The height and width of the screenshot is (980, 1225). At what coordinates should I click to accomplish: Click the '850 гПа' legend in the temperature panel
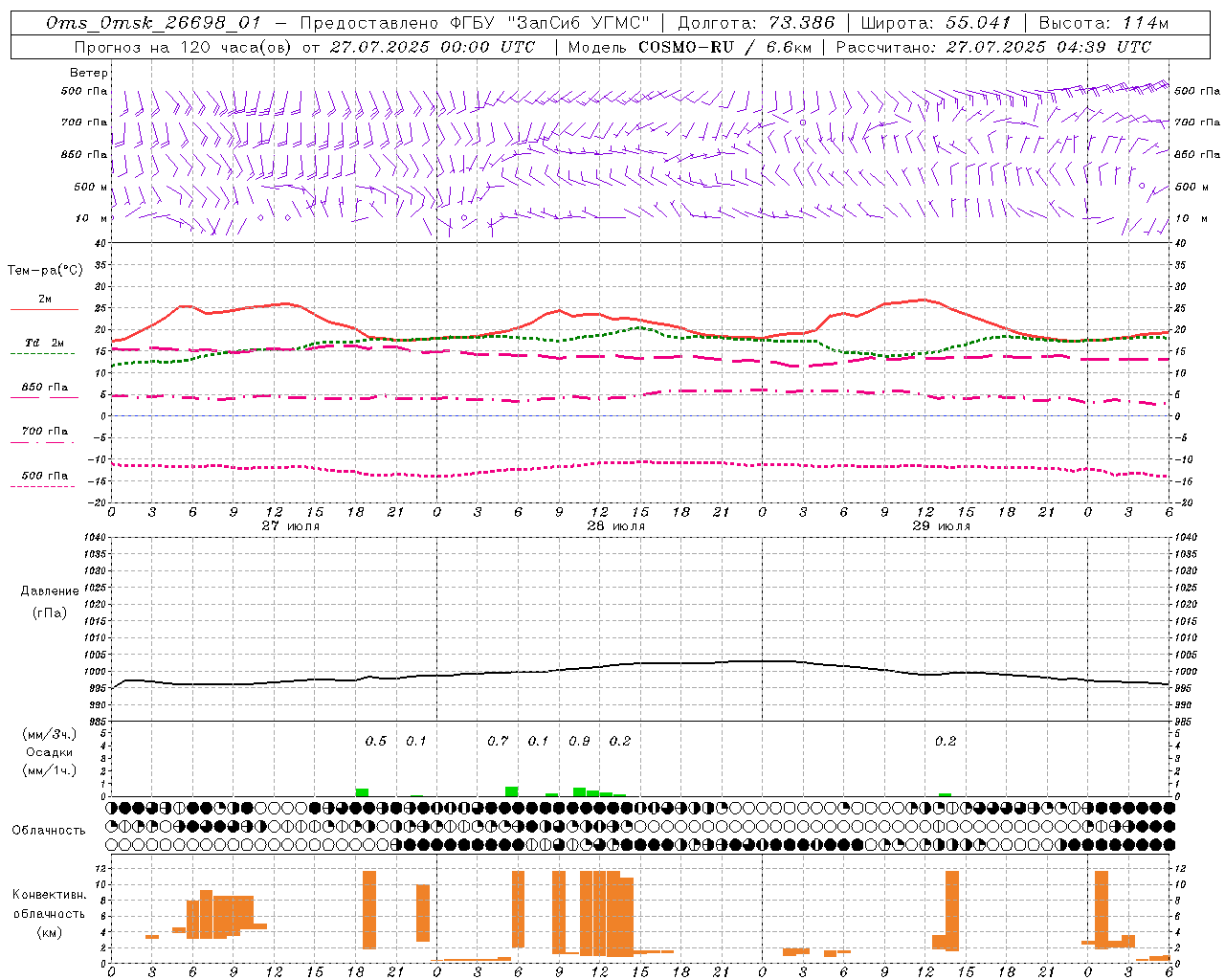45,388
